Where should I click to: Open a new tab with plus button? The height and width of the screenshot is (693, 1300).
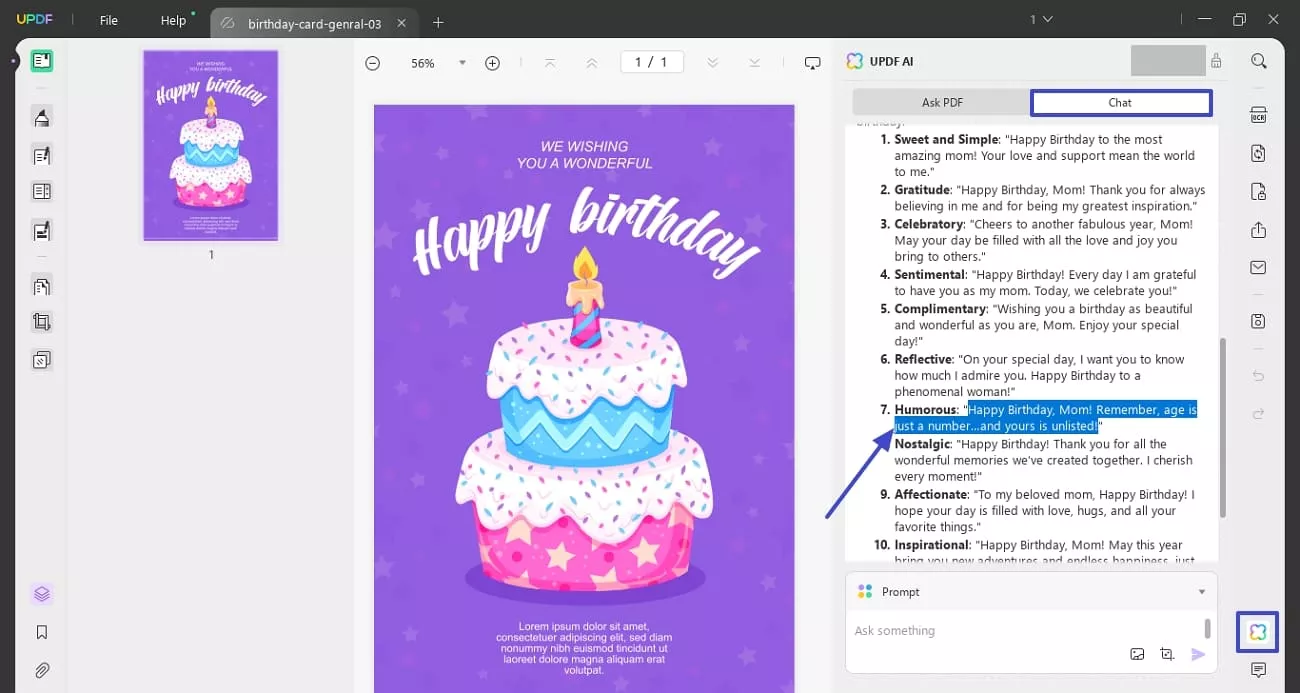point(437,22)
